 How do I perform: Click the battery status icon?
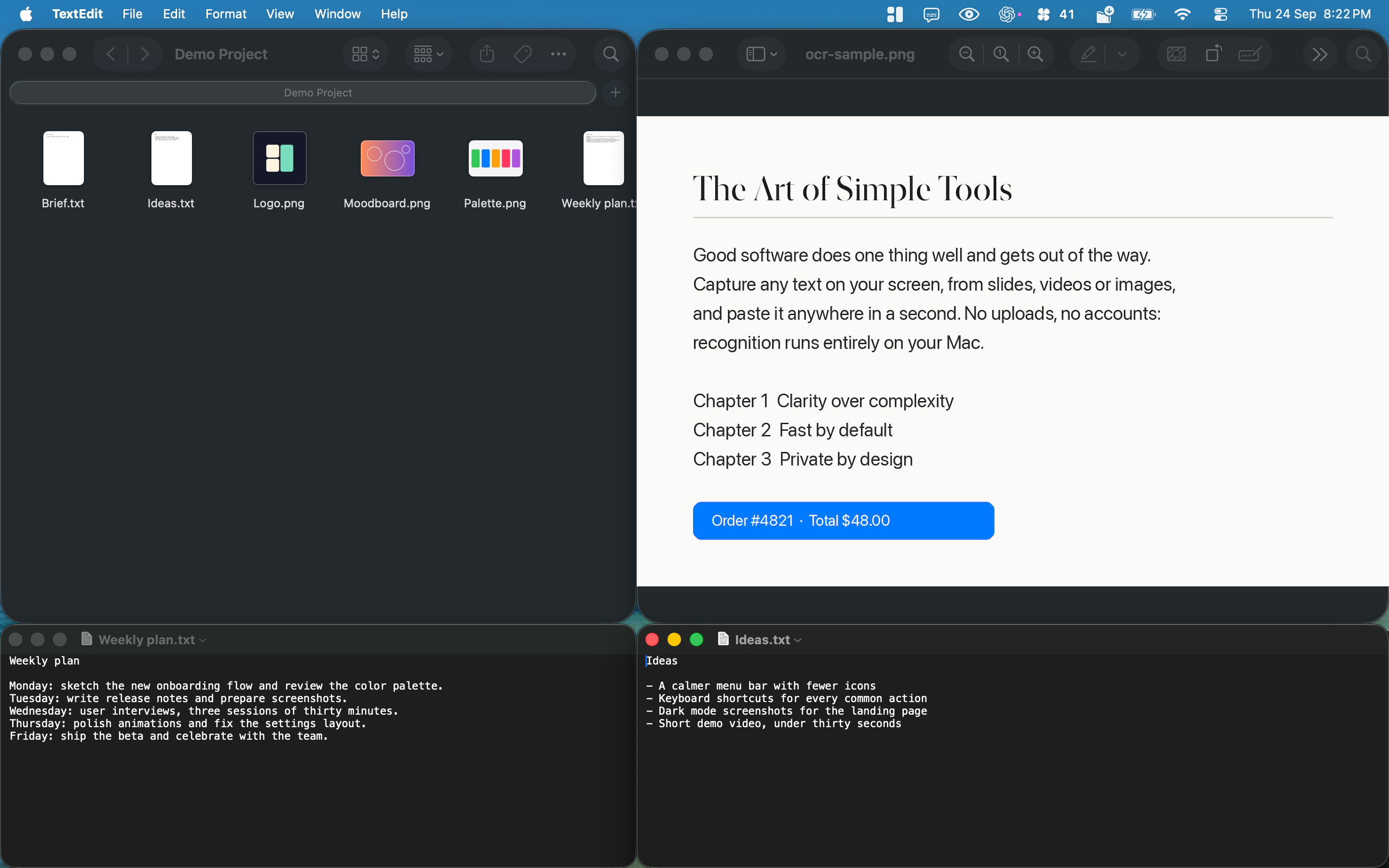(1143, 14)
